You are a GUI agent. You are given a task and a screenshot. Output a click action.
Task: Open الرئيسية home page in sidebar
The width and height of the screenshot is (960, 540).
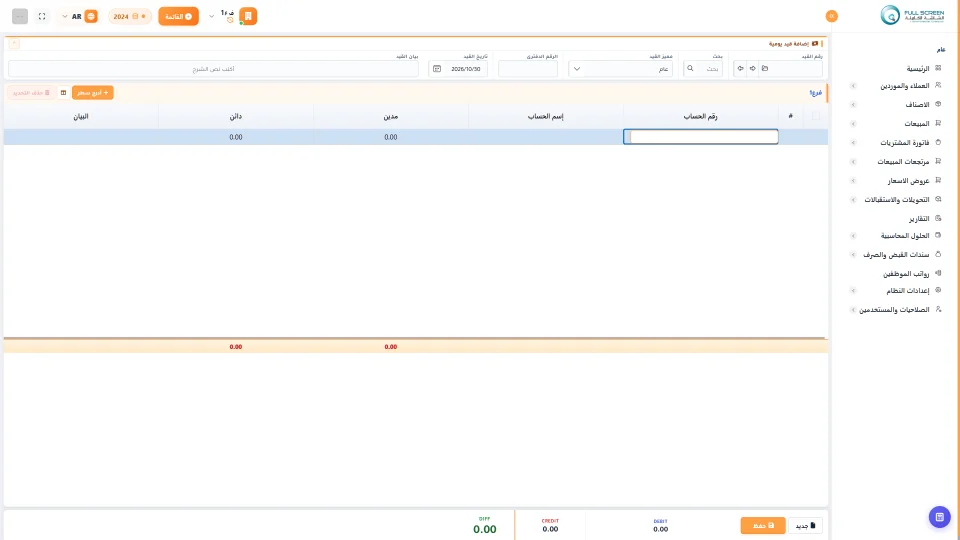point(918,69)
